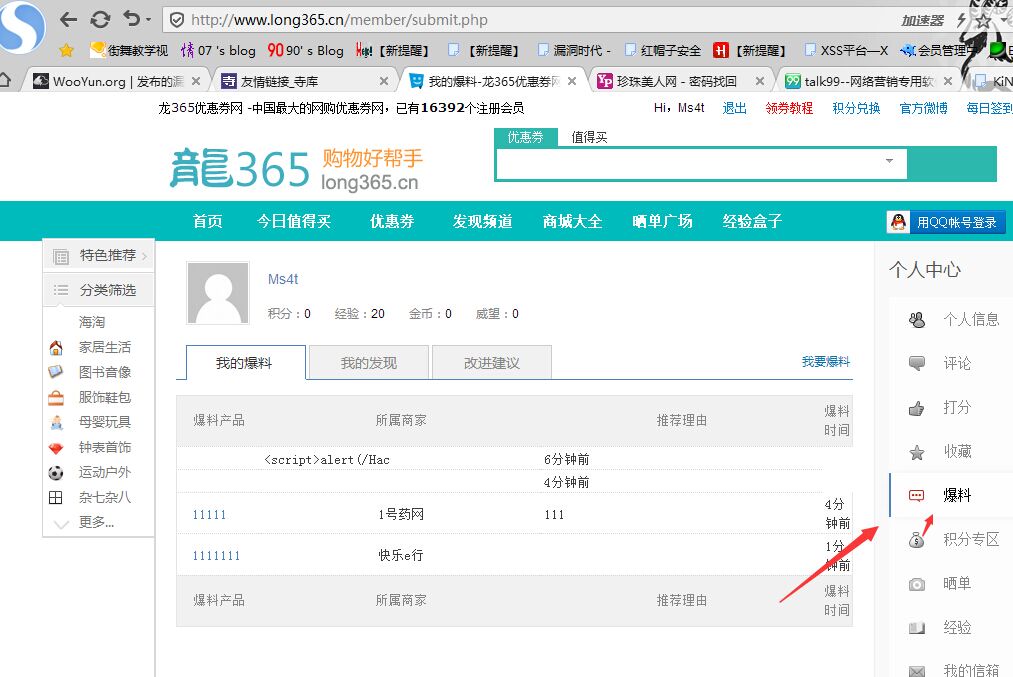
Task: Go to 首页 in the nav bar
Action: [207, 222]
